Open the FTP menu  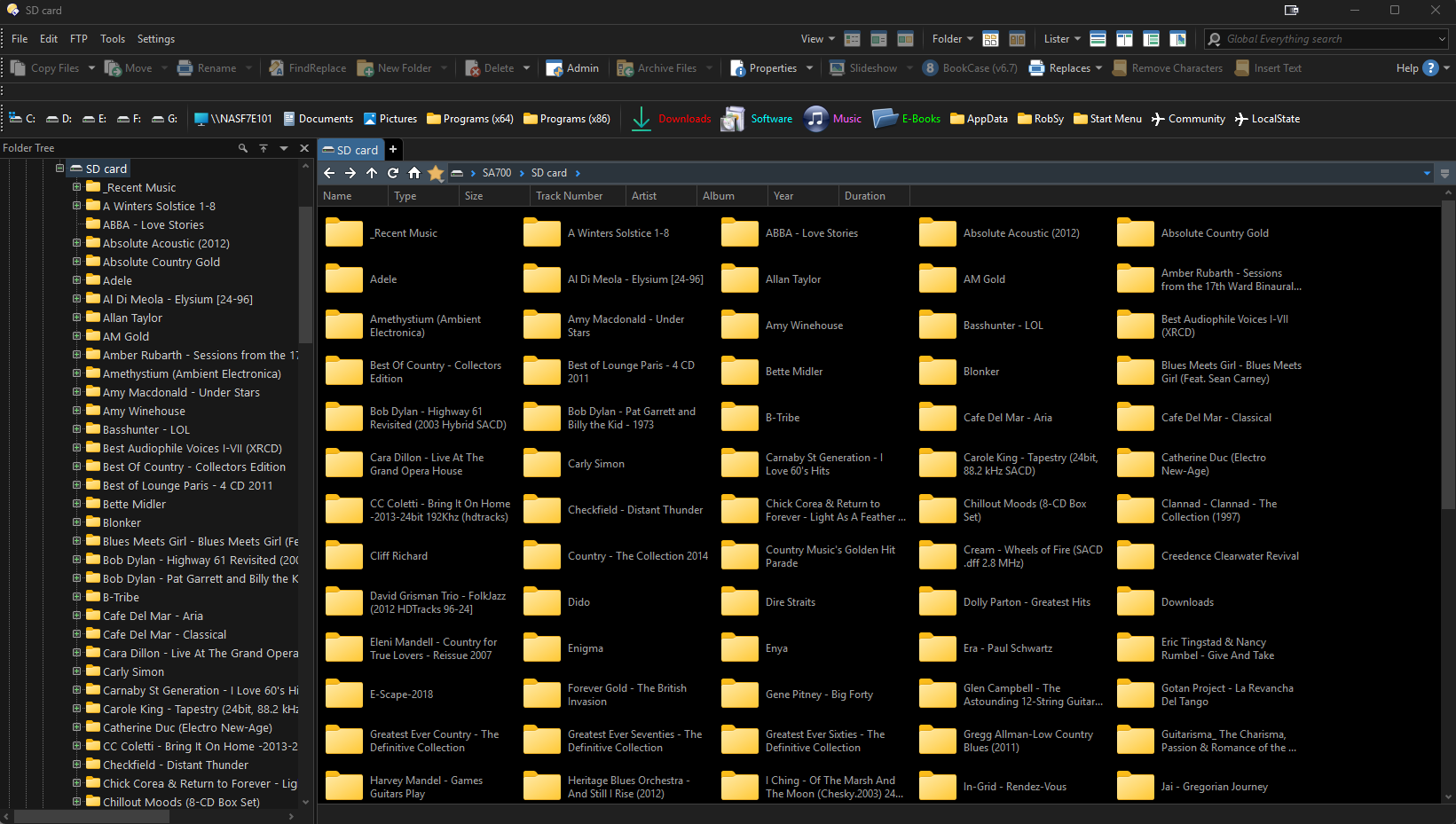pyautogui.click(x=79, y=39)
